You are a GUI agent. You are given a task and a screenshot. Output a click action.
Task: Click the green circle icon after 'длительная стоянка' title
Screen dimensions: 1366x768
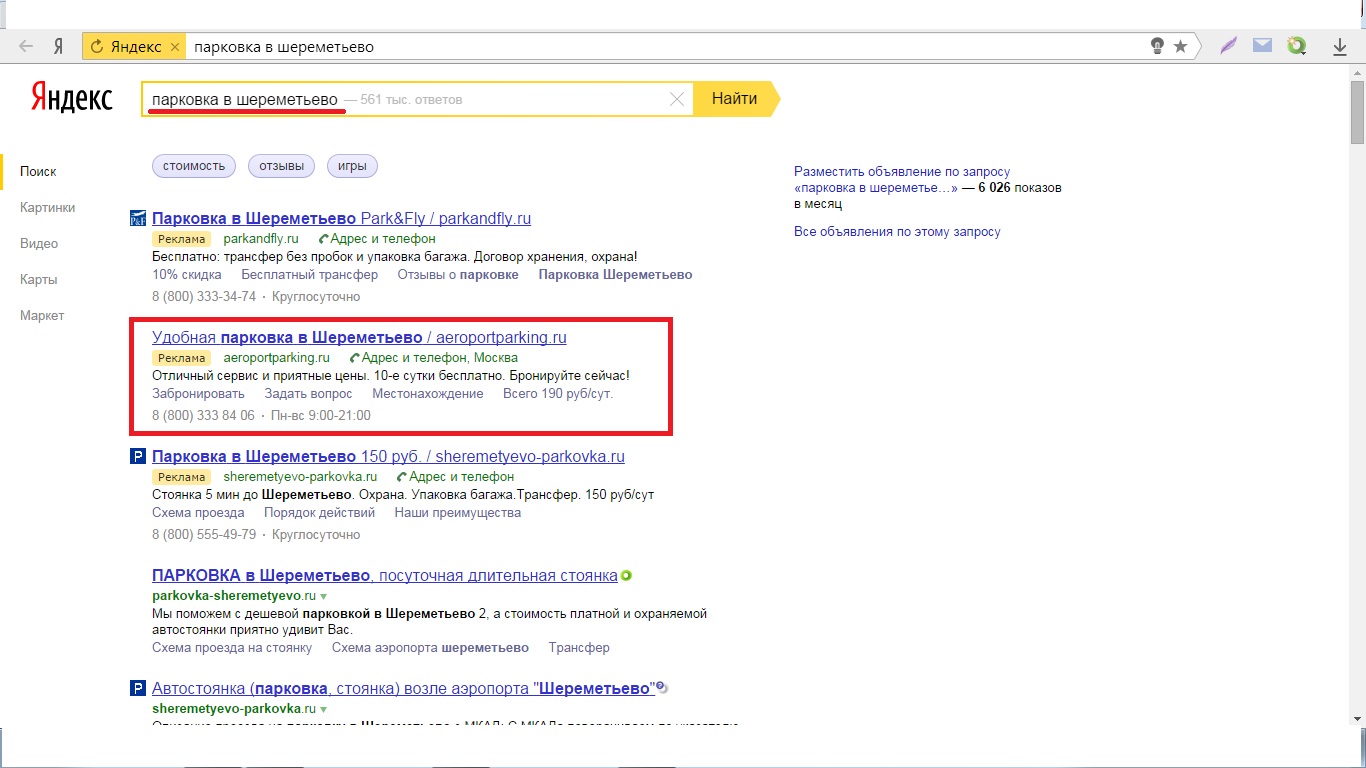pos(626,576)
